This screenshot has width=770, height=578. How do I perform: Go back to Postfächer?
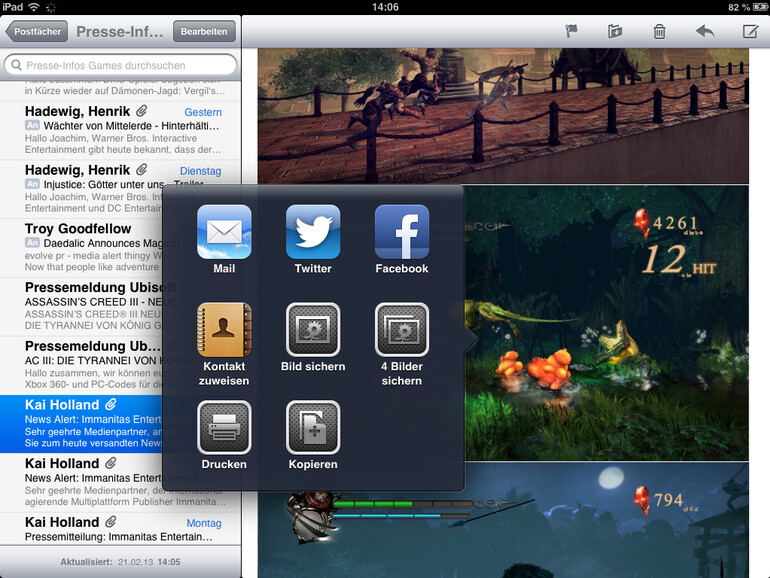[37, 31]
